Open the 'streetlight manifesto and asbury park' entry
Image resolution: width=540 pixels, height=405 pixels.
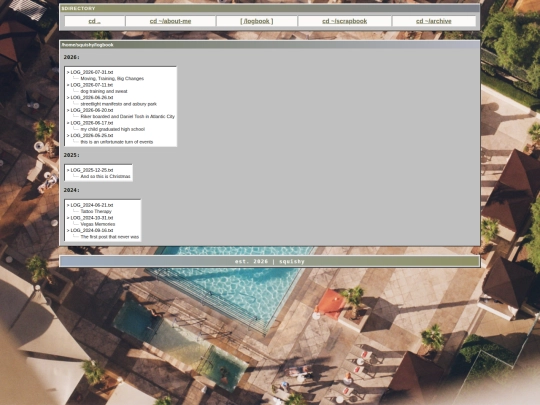coord(118,104)
